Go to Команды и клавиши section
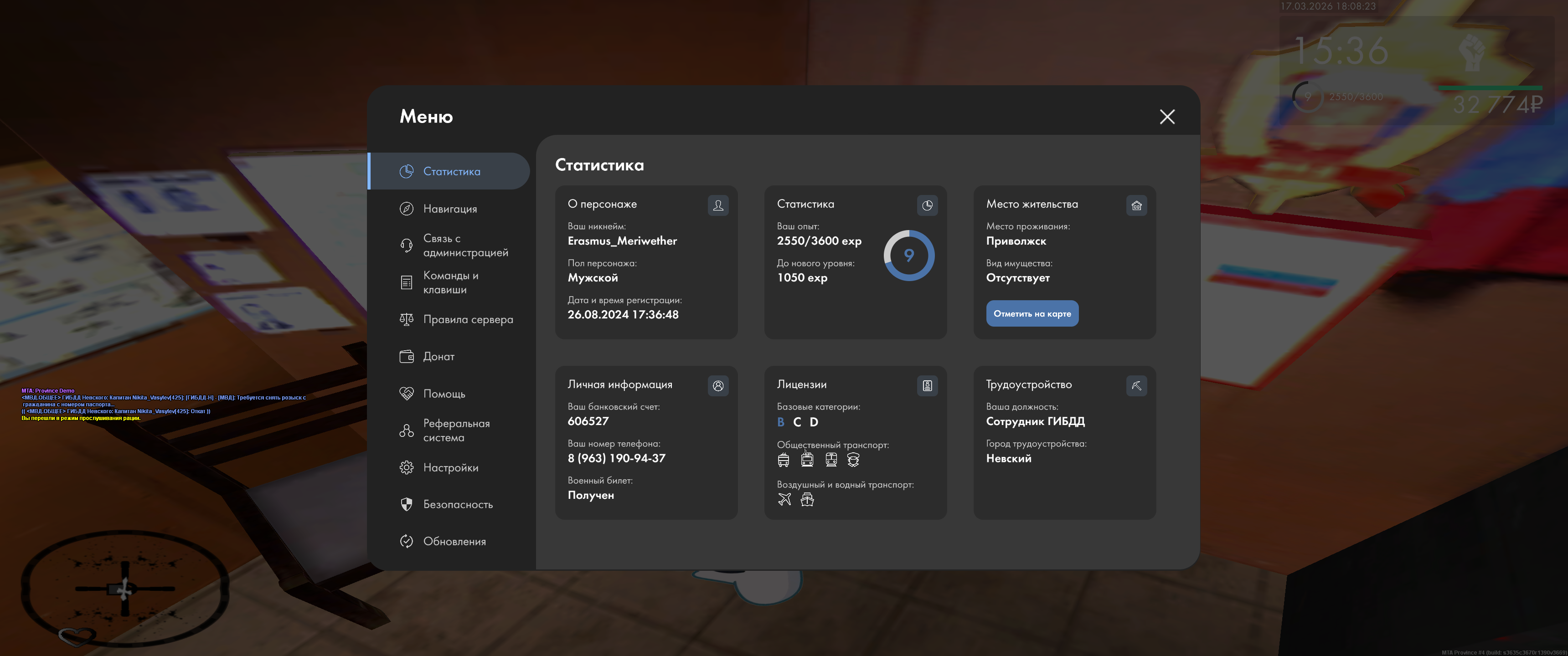This screenshot has width=1568, height=656. pyautogui.click(x=449, y=282)
